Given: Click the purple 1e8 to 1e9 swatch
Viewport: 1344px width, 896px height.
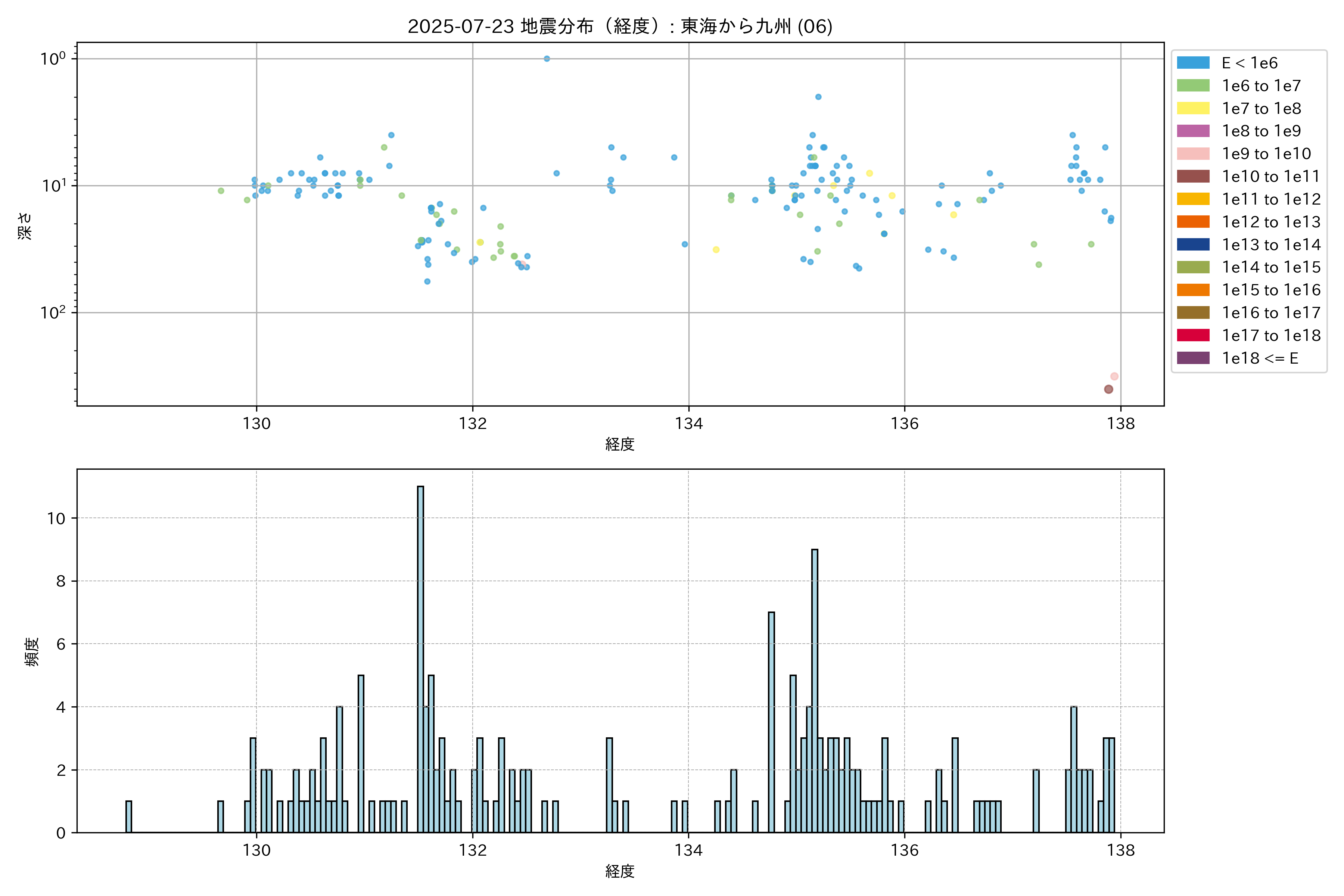Looking at the screenshot, I should click(1192, 131).
